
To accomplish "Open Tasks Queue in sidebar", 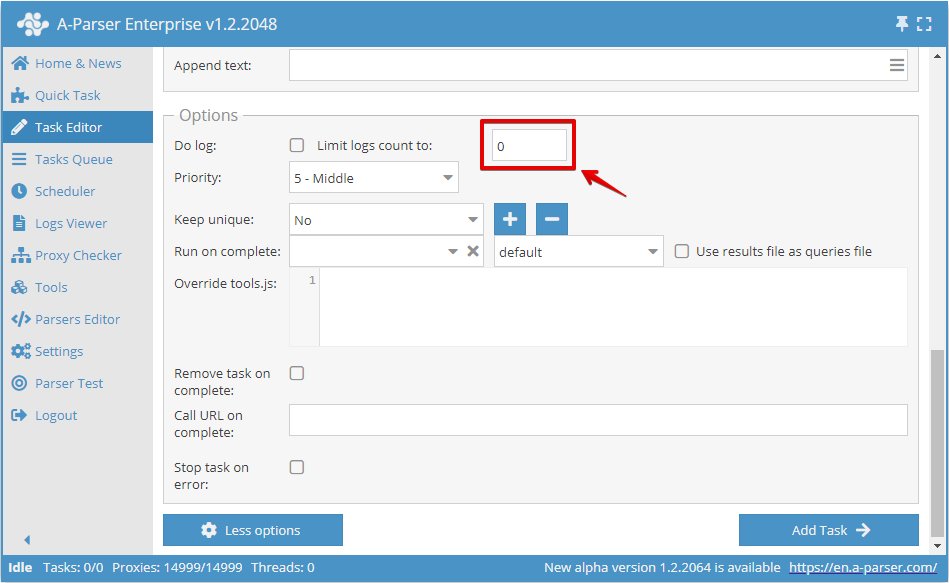I will [x=73, y=159].
